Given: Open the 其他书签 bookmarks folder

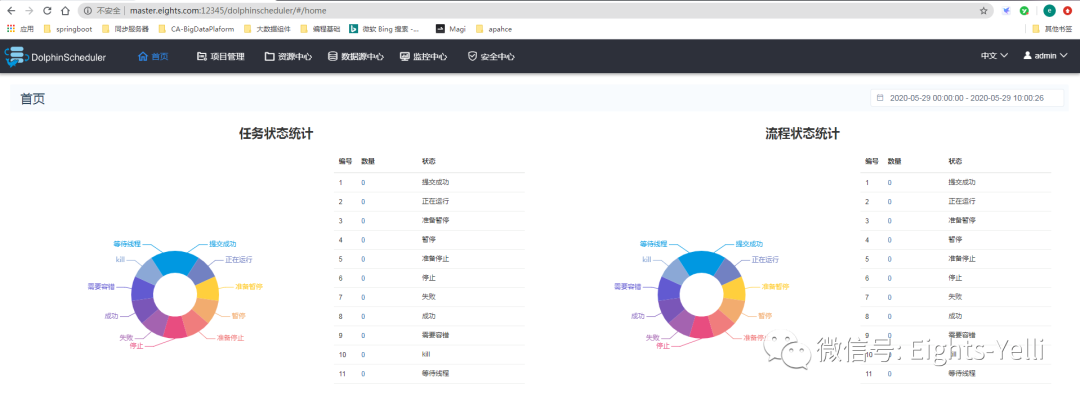Looking at the screenshot, I should [x=1052, y=29].
